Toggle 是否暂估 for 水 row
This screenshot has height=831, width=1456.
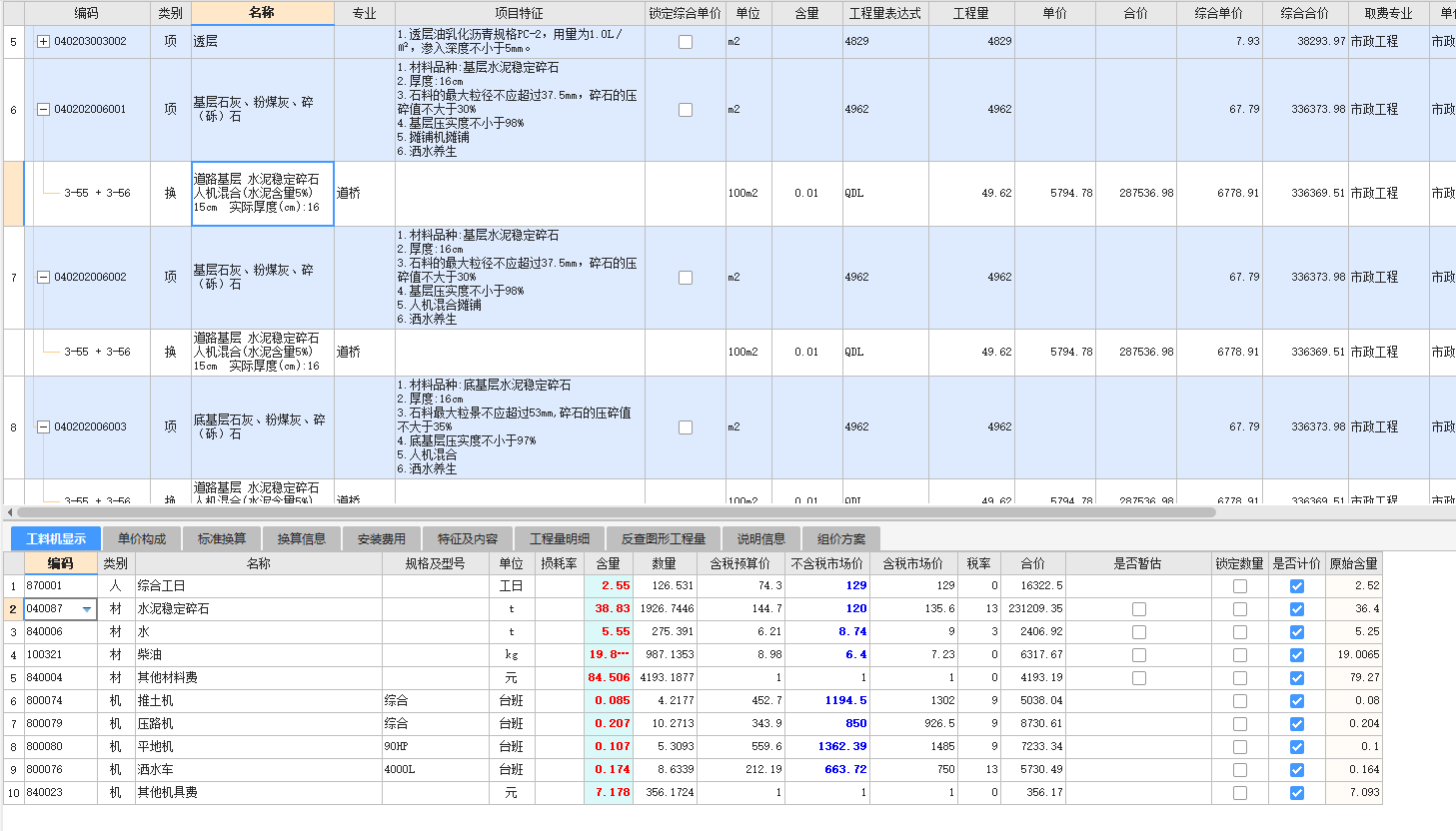[x=1139, y=632]
